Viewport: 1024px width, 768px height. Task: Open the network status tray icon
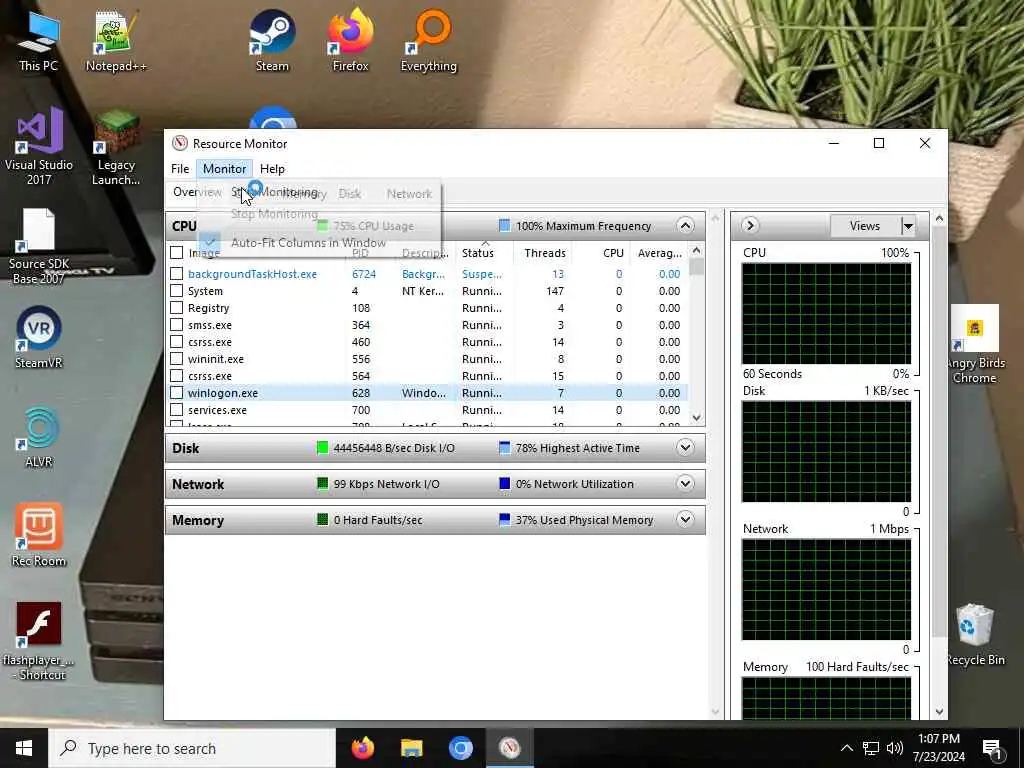click(x=871, y=748)
